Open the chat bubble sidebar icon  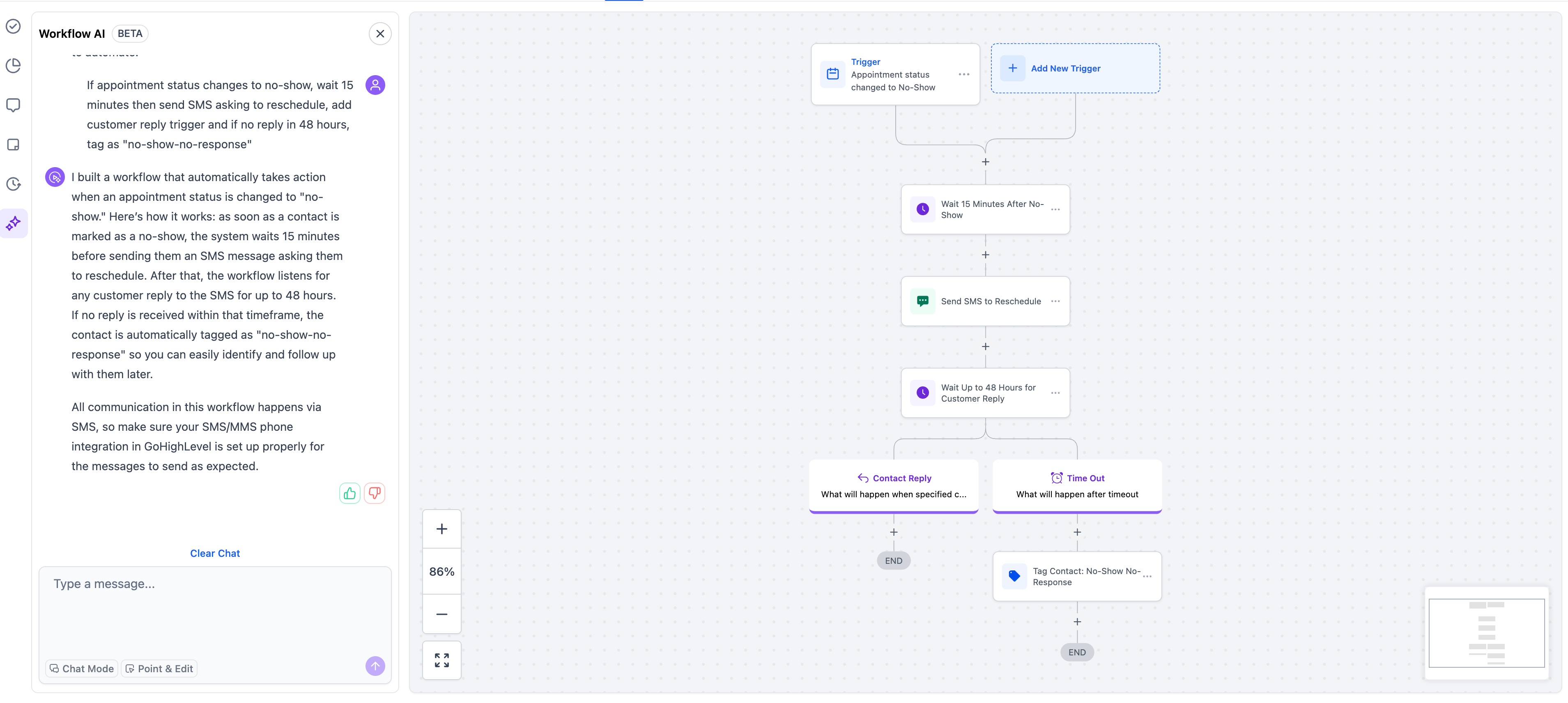pyautogui.click(x=14, y=105)
